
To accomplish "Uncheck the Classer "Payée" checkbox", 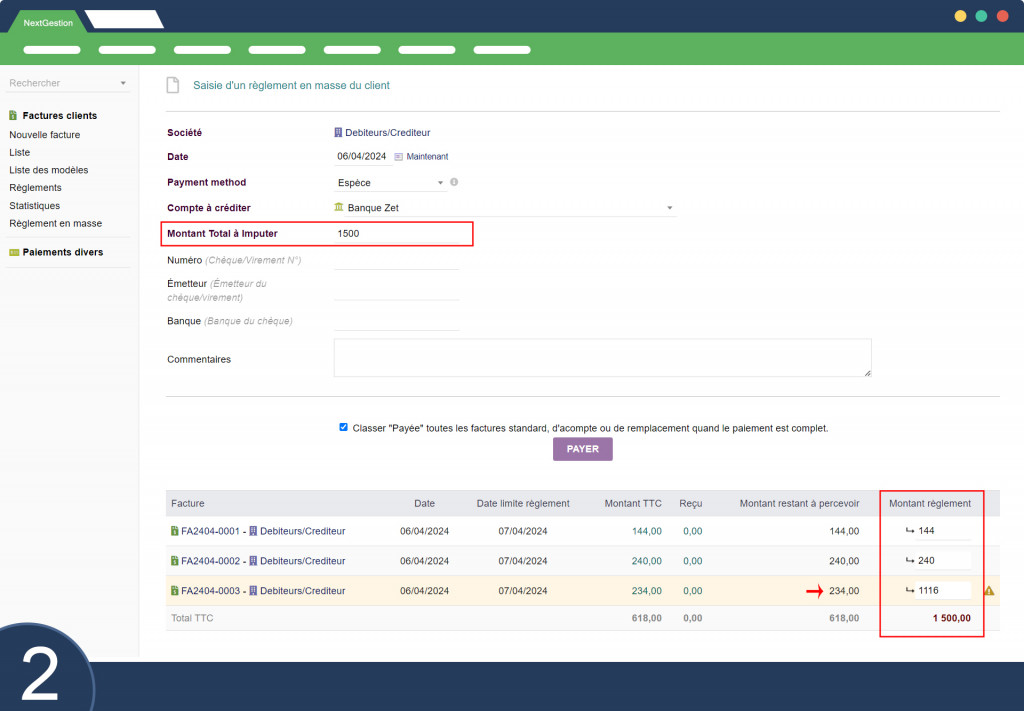I will pyautogui.click(x=344, y=427).
